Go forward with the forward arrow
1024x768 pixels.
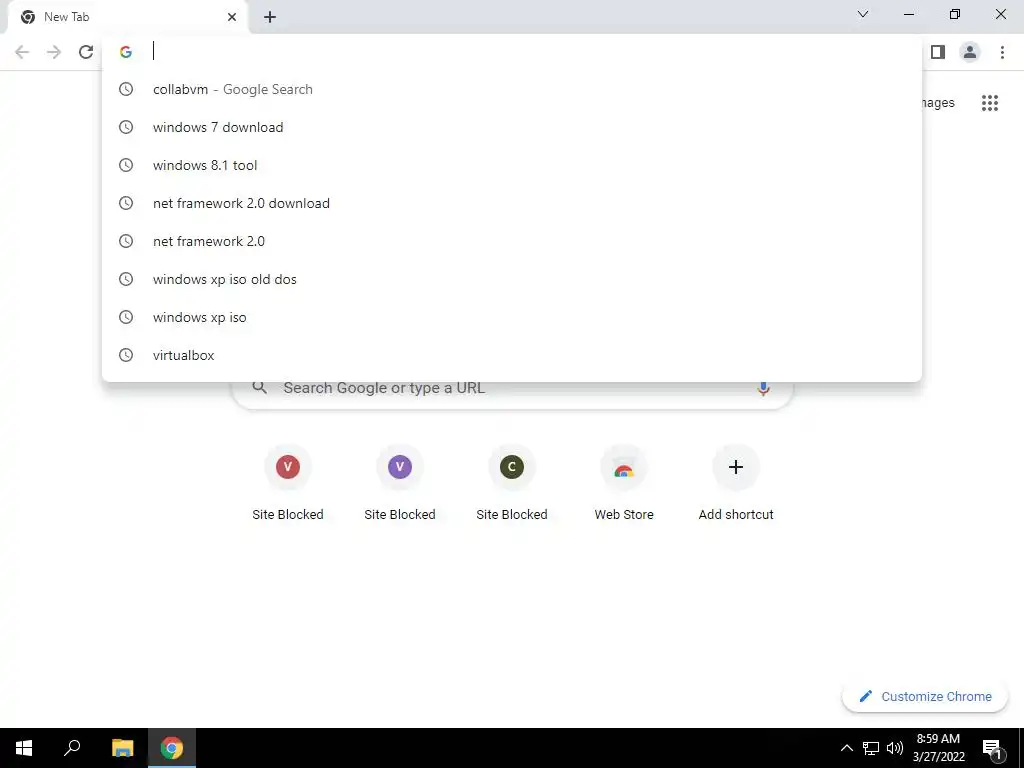tap(54, 52)
